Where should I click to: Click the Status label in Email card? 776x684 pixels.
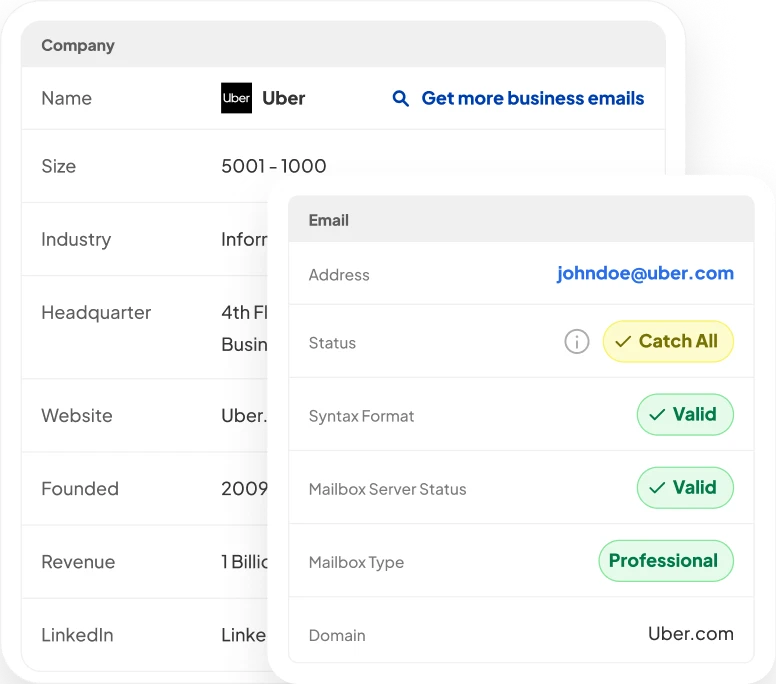[332, 343]
